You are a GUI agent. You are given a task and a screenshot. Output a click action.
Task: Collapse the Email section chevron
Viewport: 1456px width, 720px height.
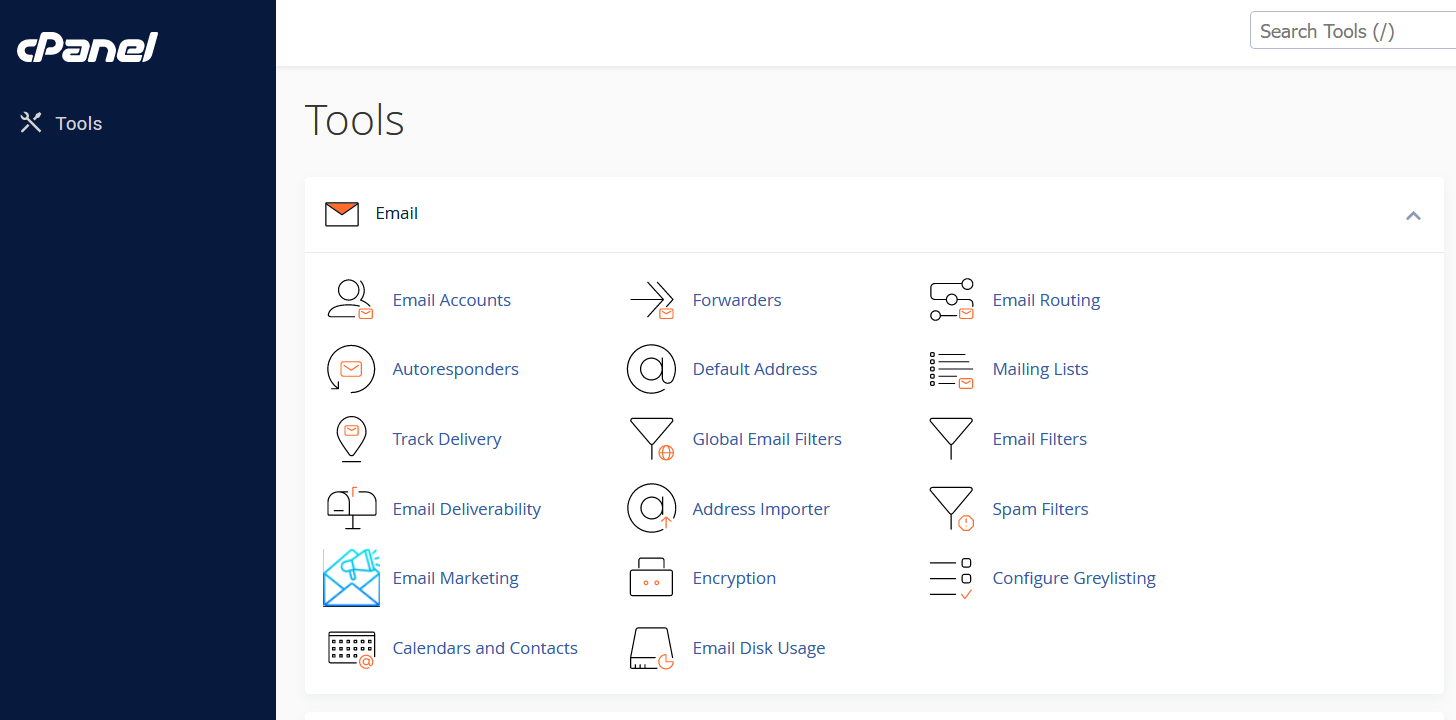(x=1413, y=215)
